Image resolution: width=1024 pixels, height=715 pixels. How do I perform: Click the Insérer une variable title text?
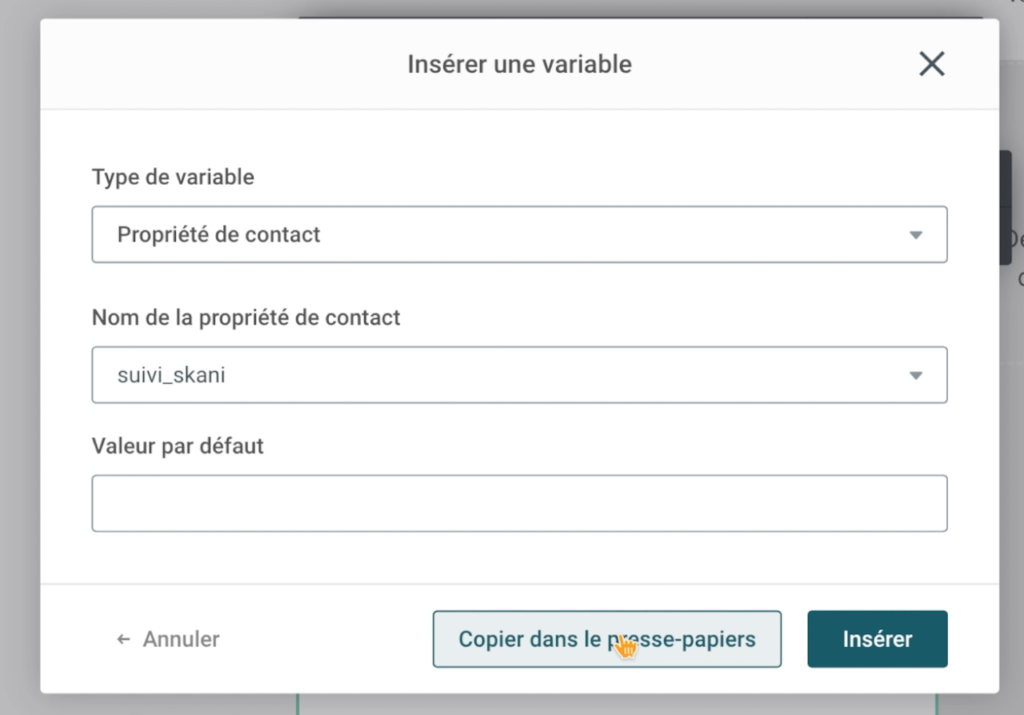coord(519,64)
